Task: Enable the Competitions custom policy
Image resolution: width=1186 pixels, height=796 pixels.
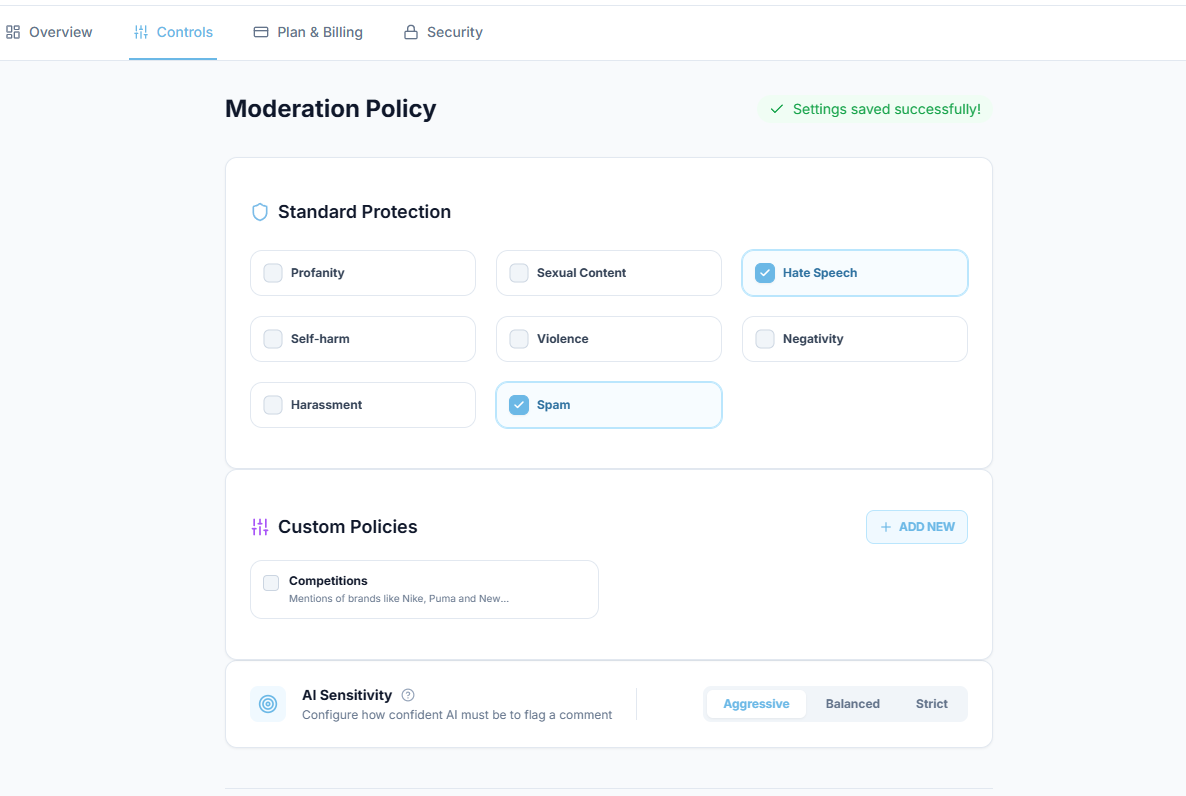Action: pyautogui.click(x=270, y=581)
